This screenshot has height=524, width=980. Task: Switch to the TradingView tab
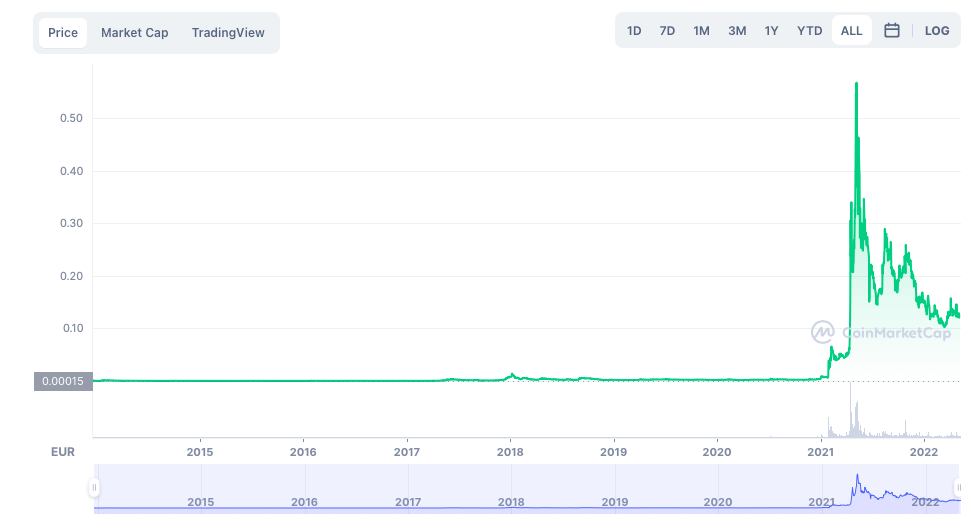pos(228,33)
